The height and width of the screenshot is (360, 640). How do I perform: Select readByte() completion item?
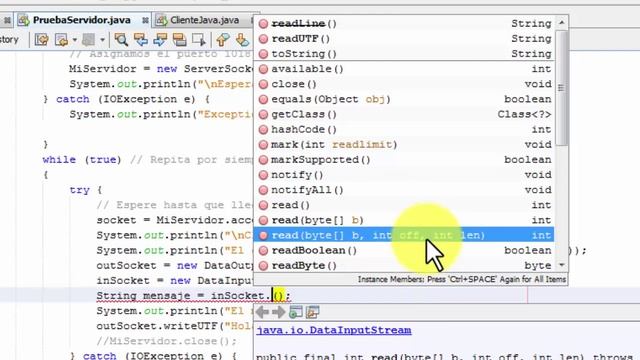pos(404,265)
